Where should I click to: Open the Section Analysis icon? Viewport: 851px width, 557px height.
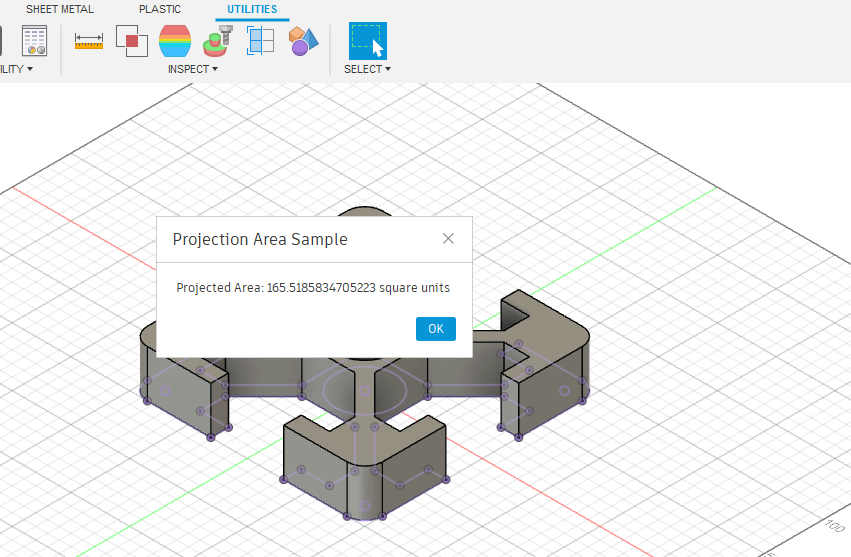click(261, 41)
